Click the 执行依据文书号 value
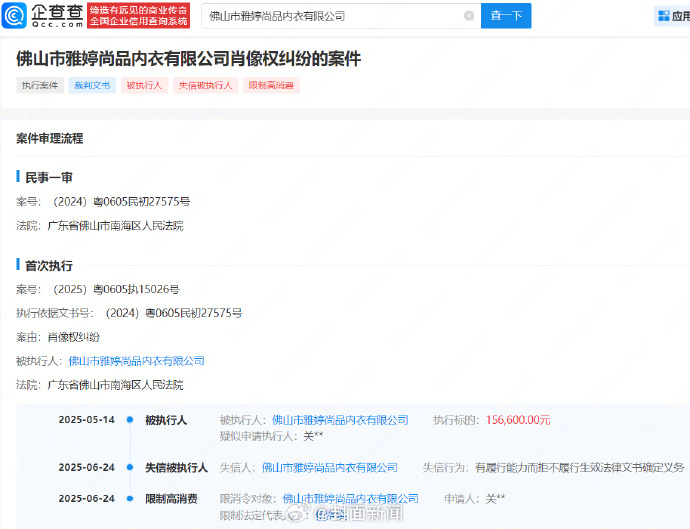690x529 pixels. 174,313
